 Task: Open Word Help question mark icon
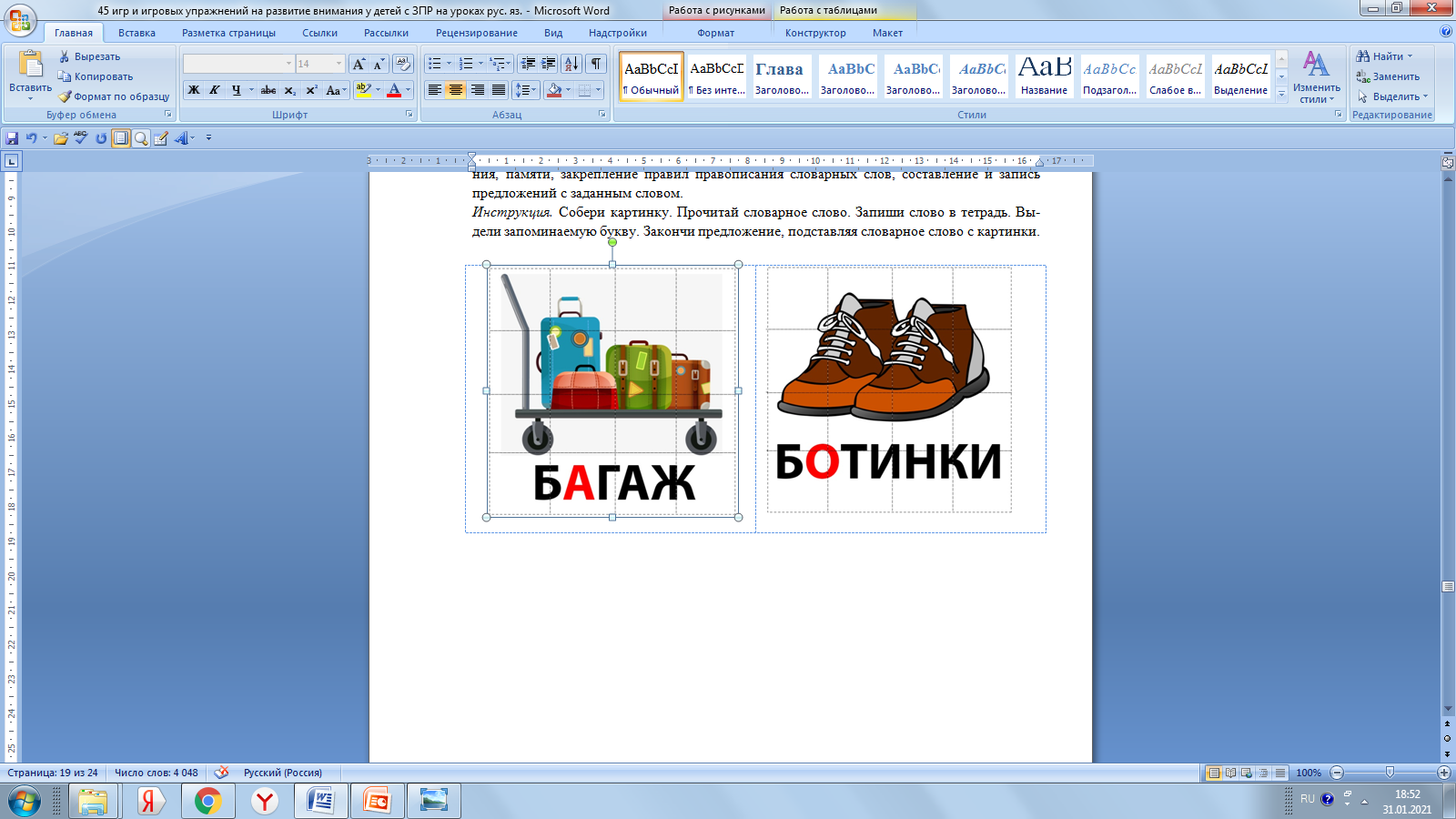[1446, 32]
